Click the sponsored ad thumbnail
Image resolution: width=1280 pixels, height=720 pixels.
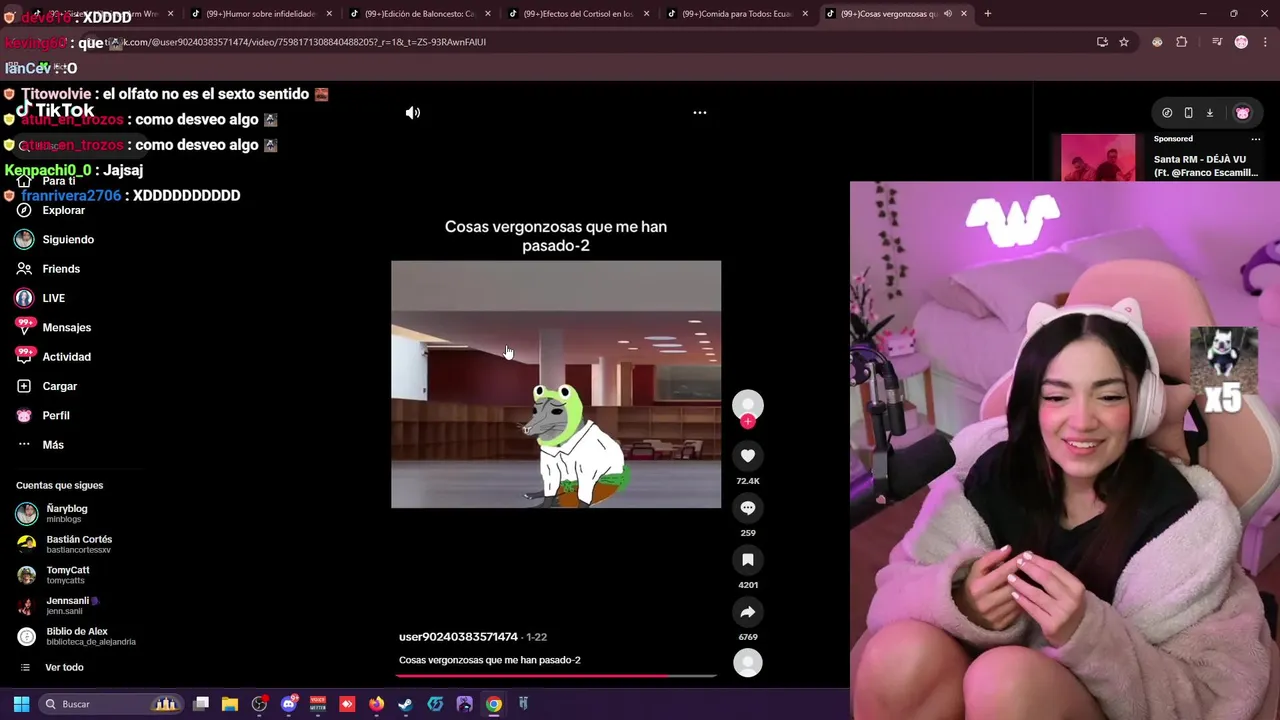tap(1098, 157)
